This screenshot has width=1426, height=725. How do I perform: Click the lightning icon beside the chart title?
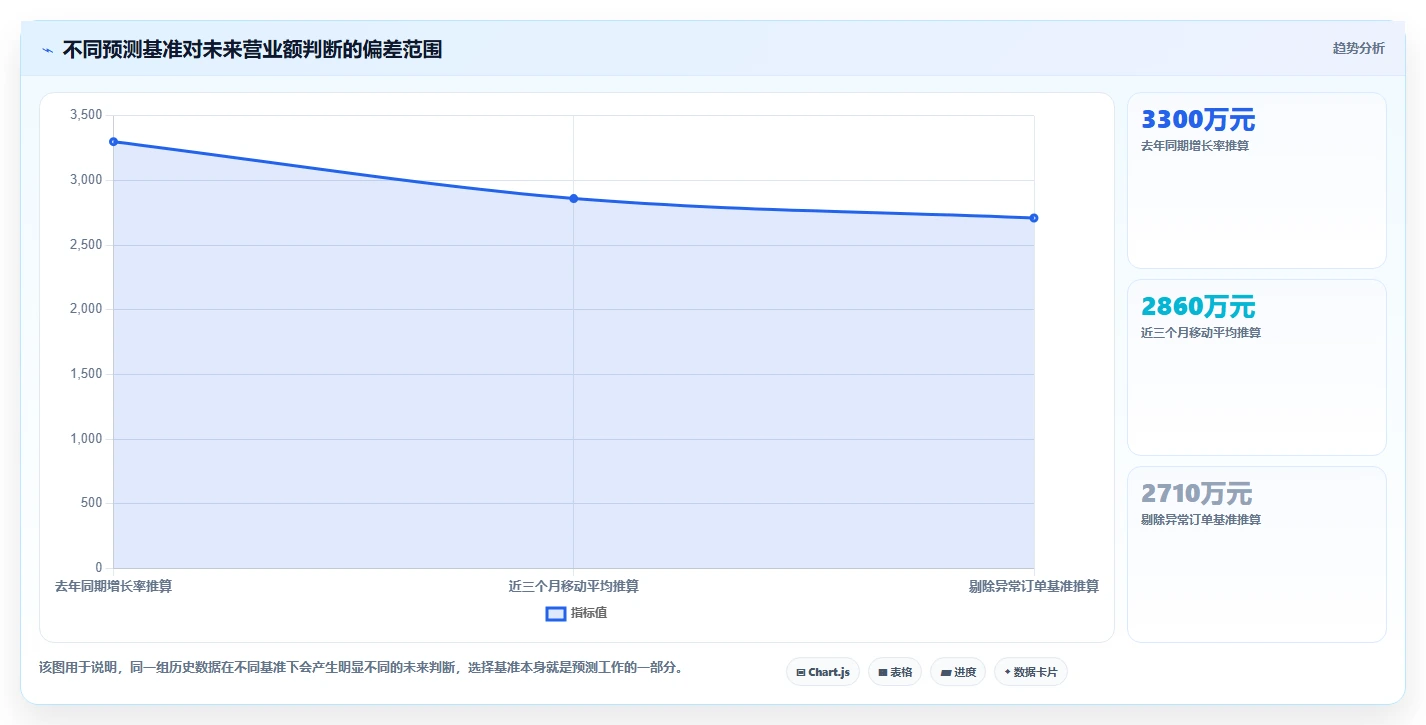point(47,50)
